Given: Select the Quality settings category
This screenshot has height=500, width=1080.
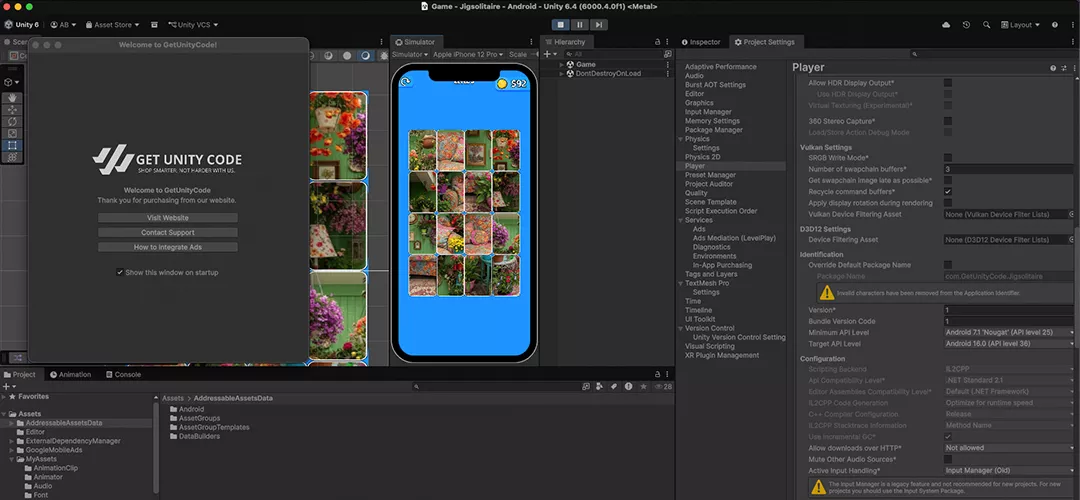Looking at the screenshot, I should 696,193.
